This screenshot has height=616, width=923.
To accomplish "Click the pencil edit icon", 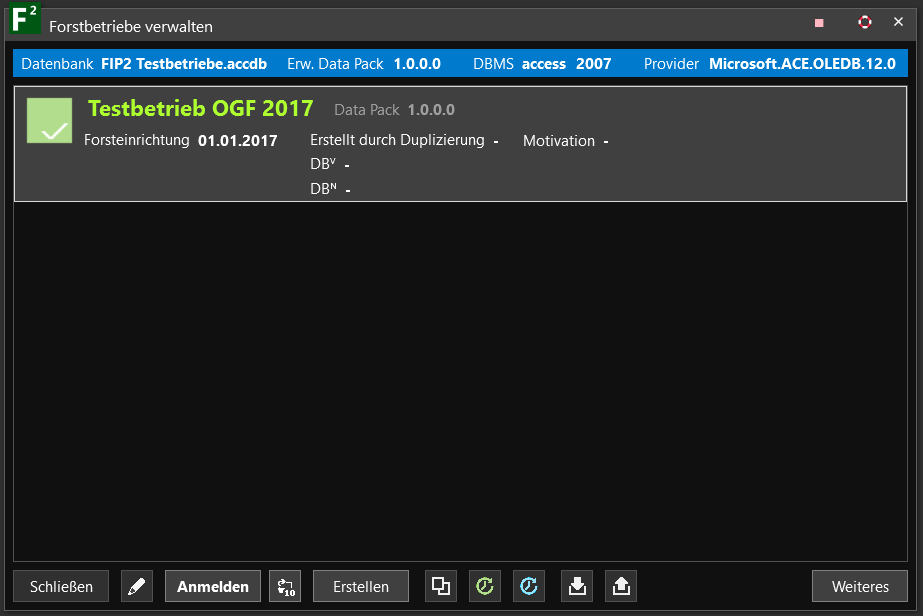I will (x=137, y=586).
